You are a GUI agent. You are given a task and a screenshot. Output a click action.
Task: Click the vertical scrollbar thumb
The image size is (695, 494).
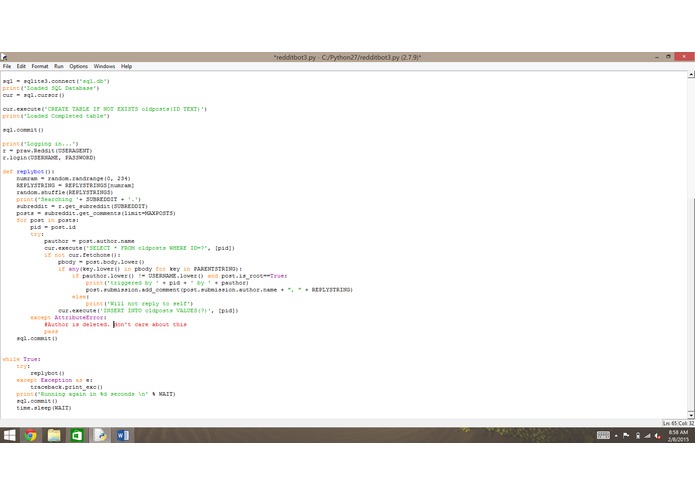691,303
